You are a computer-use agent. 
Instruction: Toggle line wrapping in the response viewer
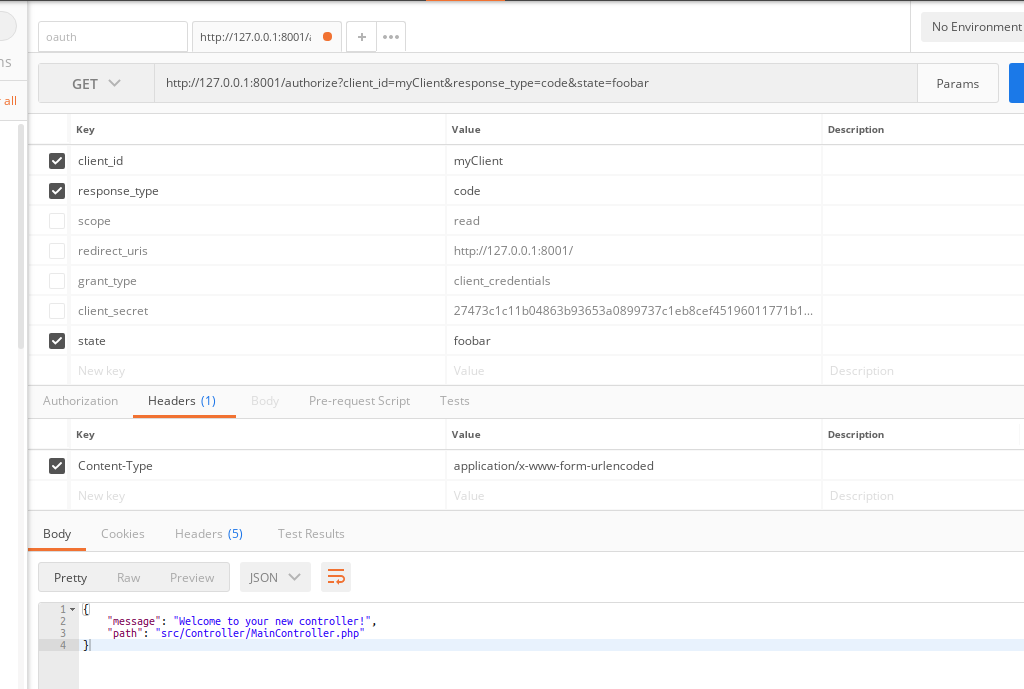point(335,576)
